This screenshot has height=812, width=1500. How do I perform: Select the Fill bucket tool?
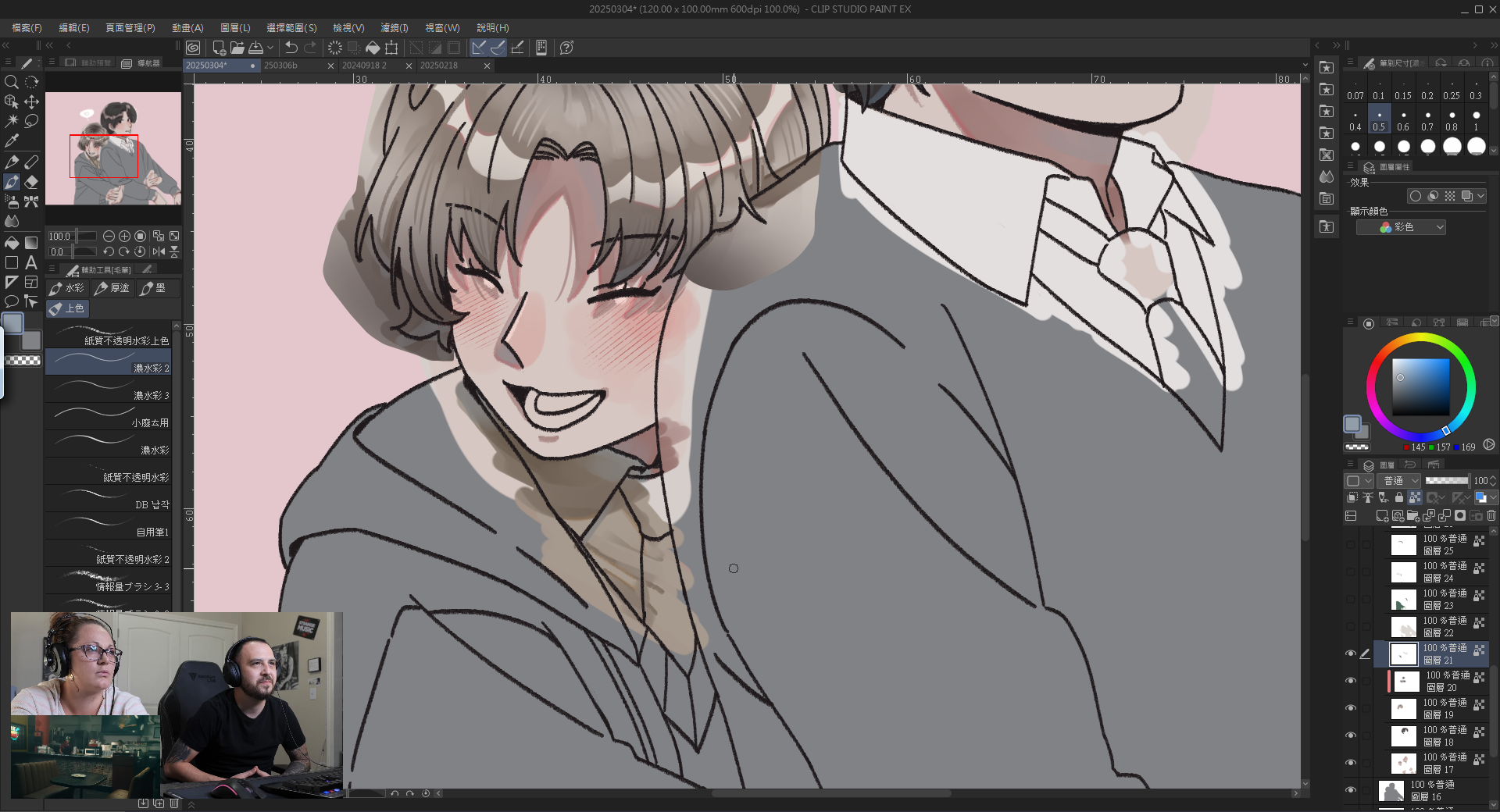point(11,243)
